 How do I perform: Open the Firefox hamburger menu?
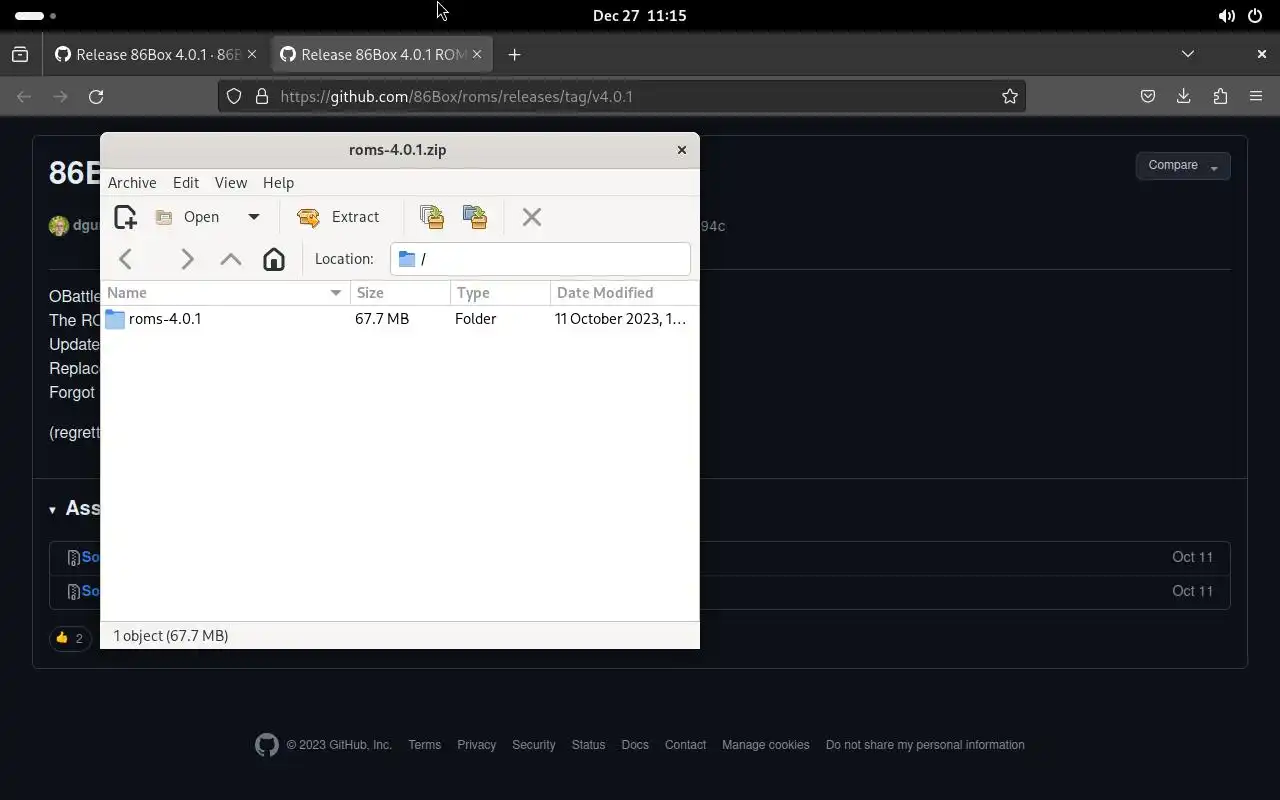(1256, 97)
